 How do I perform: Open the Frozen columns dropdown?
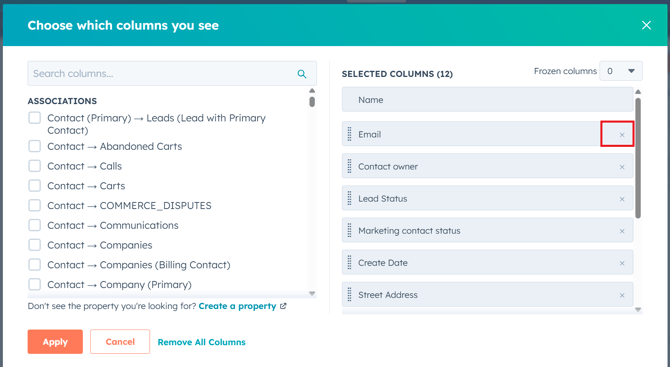(x=621, y=71)
